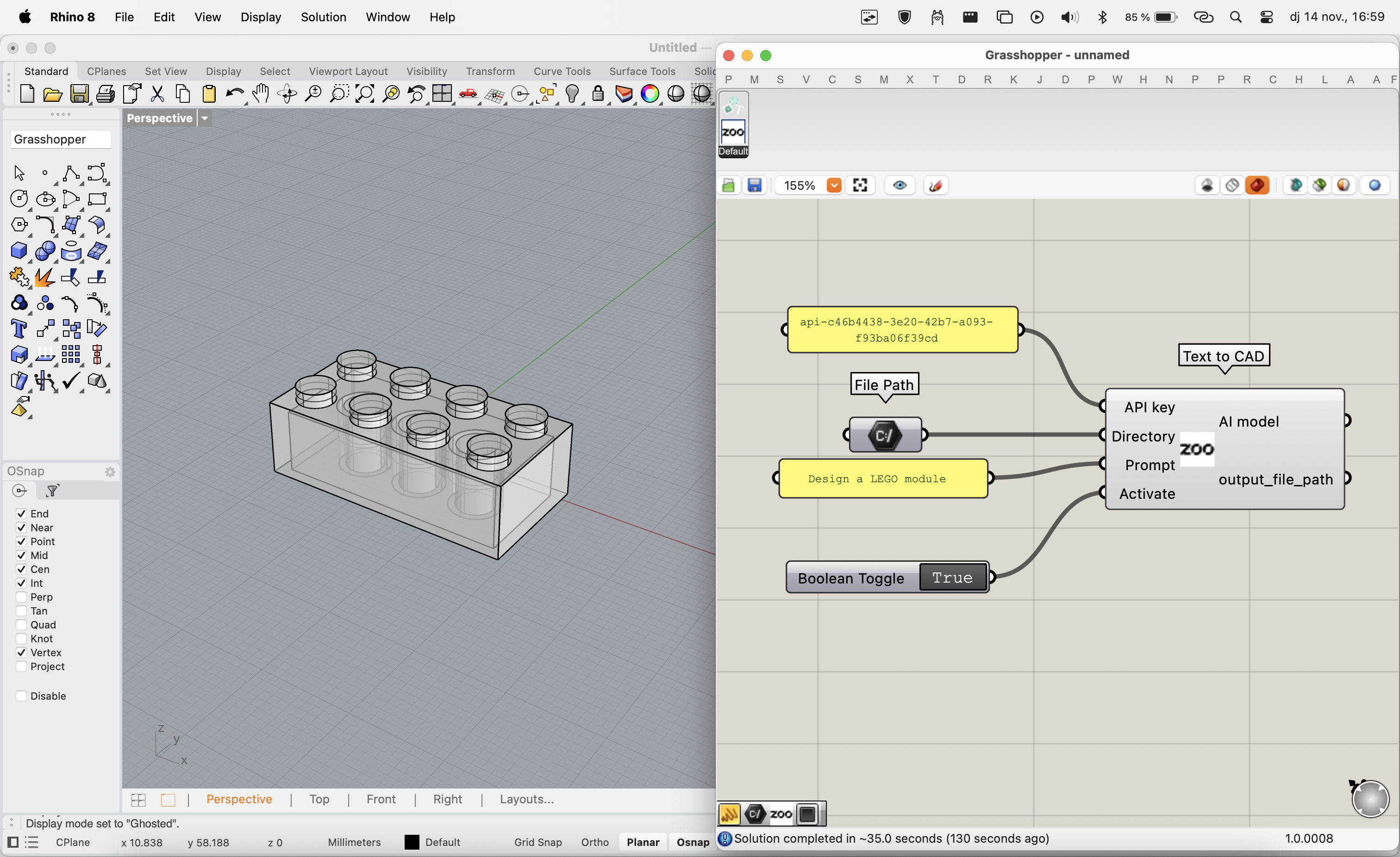1400x857 pixels.
Task: Click the OSnap settings gear icon
Action: (x=110, y=472)
